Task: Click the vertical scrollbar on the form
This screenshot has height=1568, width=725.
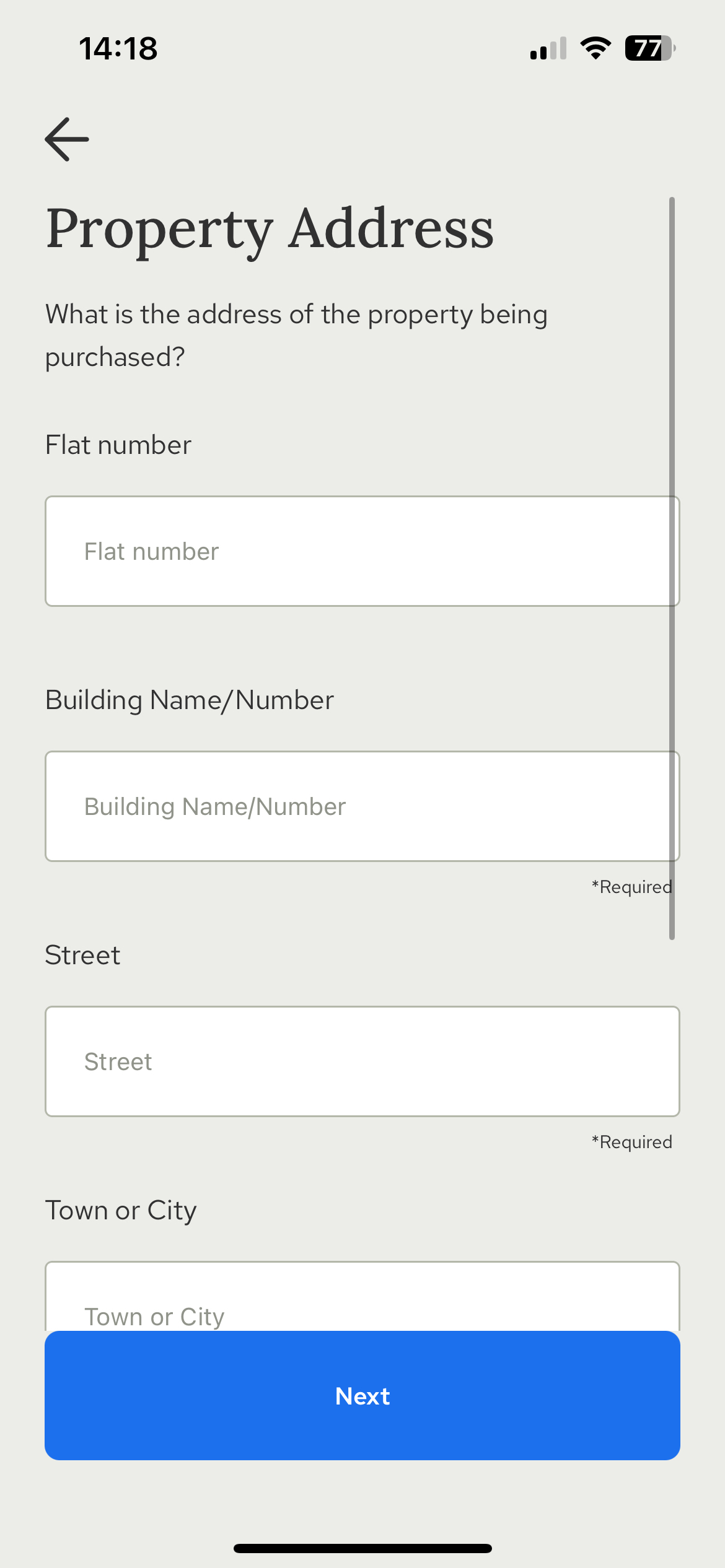Action: (672, 568)
